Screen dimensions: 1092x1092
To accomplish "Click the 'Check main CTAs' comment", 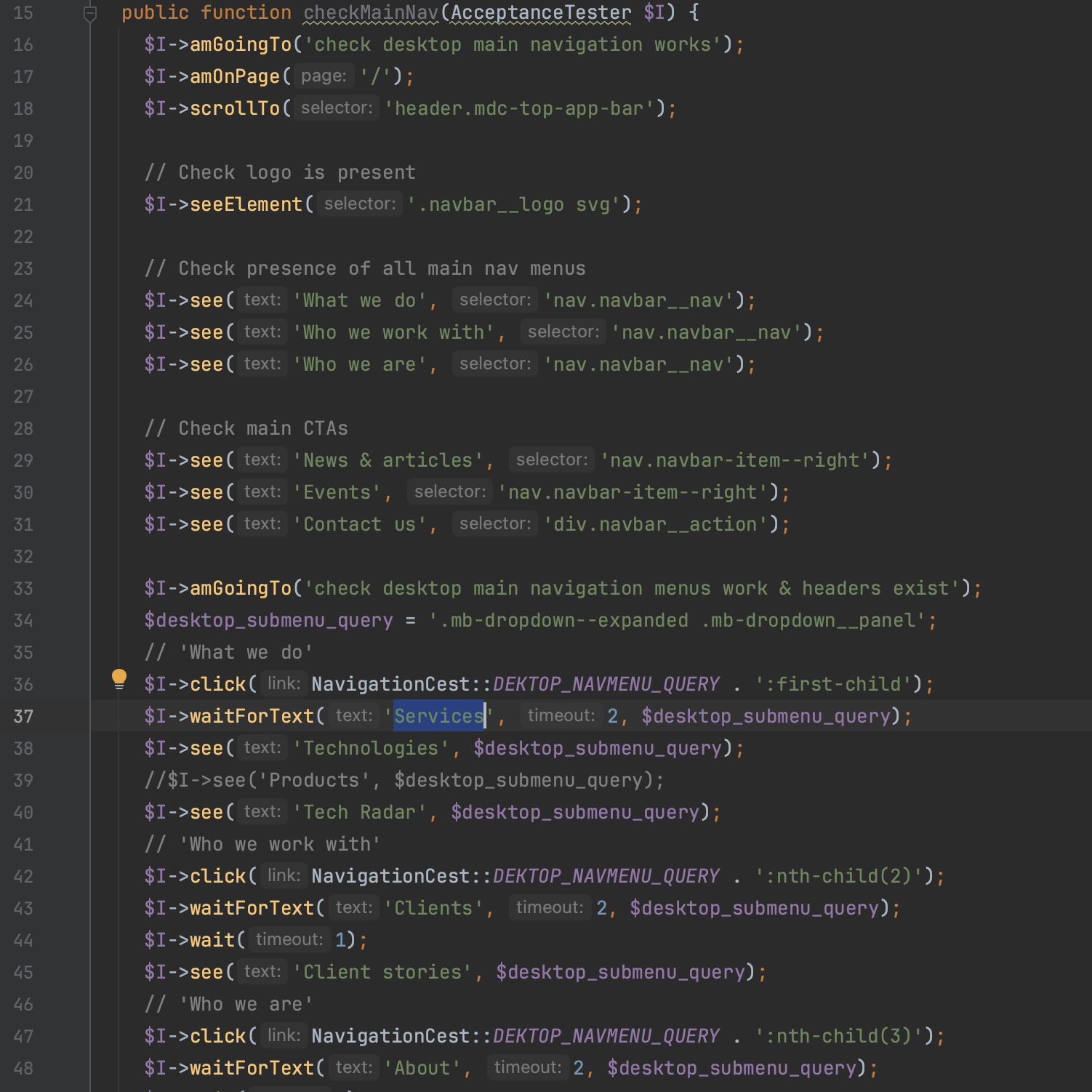I will (246, 429).
